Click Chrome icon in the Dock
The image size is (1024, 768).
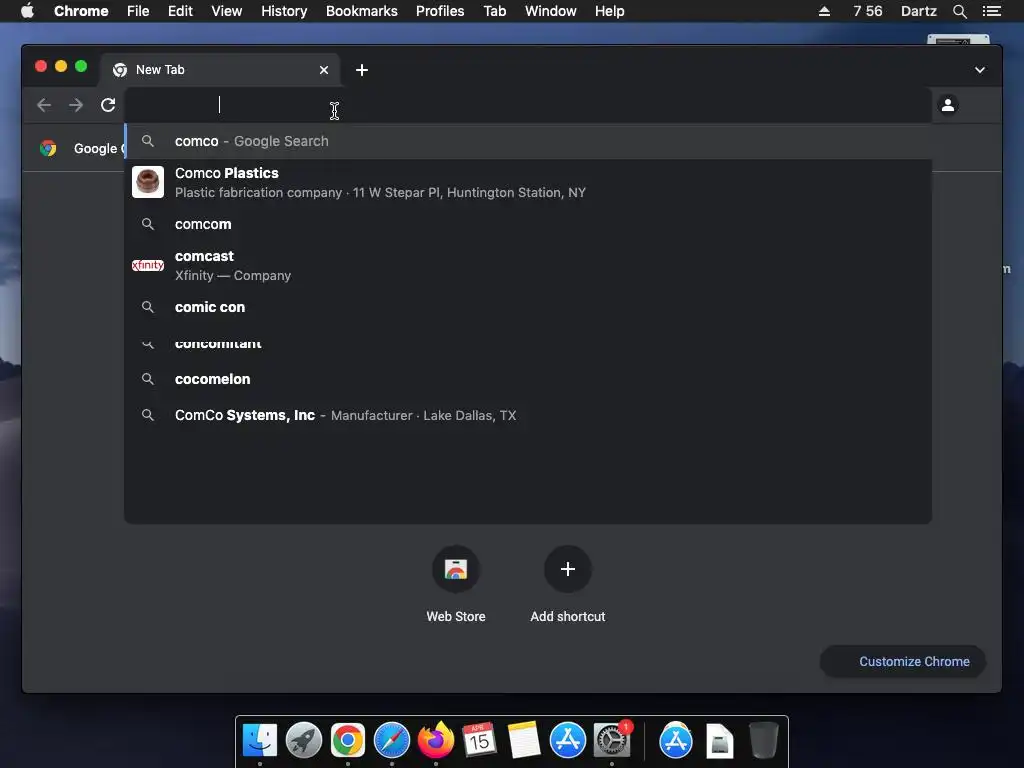[x=347, y=740]
